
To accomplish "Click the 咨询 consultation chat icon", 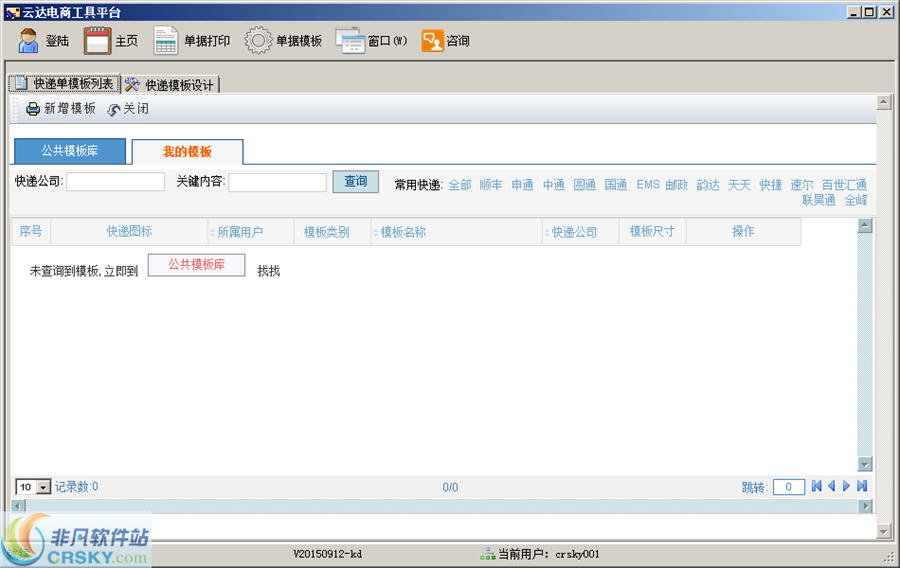I will click(432, 41).
